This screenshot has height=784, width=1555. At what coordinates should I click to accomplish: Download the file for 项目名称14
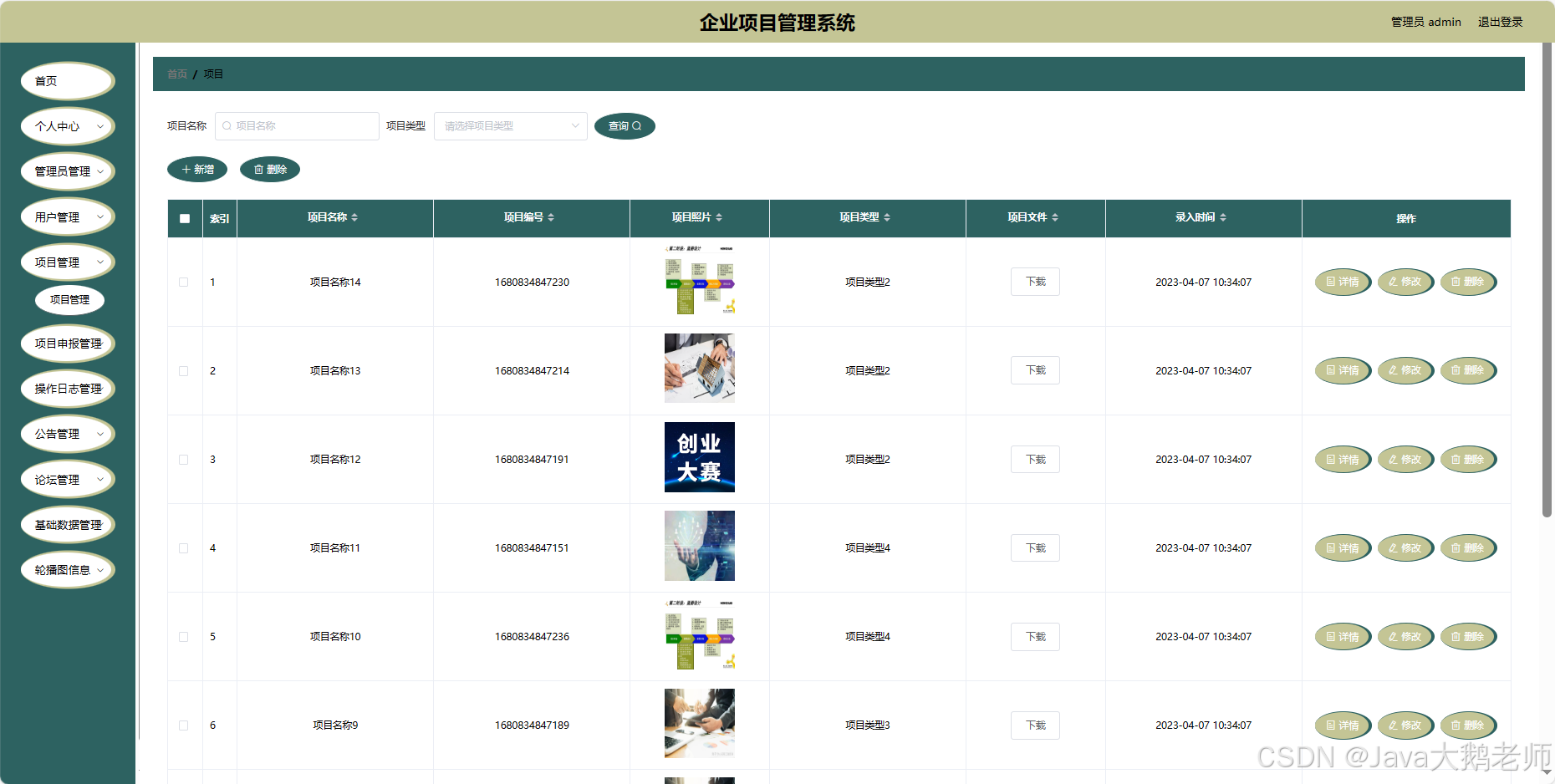pos(1035,282)
